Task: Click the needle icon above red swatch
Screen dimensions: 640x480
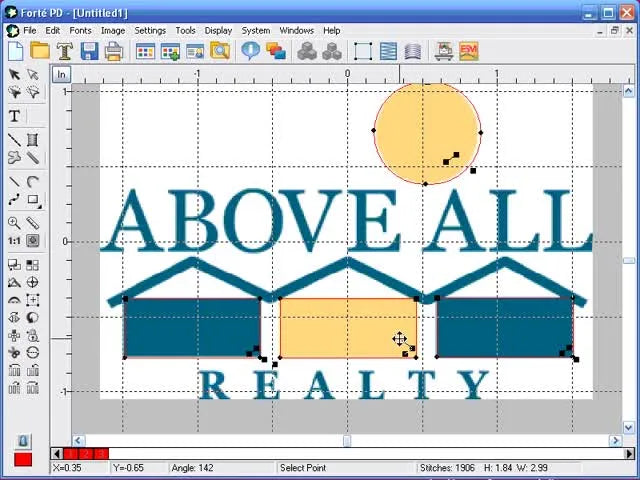Action: (x=23, y=441)
